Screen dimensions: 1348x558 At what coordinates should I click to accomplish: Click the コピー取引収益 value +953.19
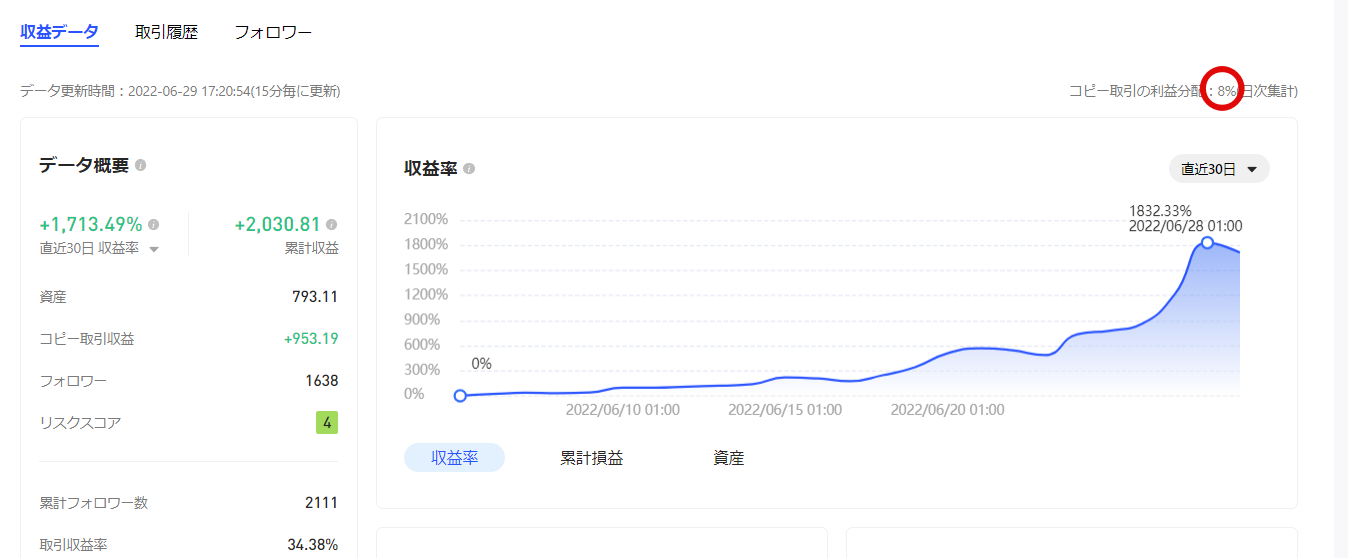(x=311, y=339)
